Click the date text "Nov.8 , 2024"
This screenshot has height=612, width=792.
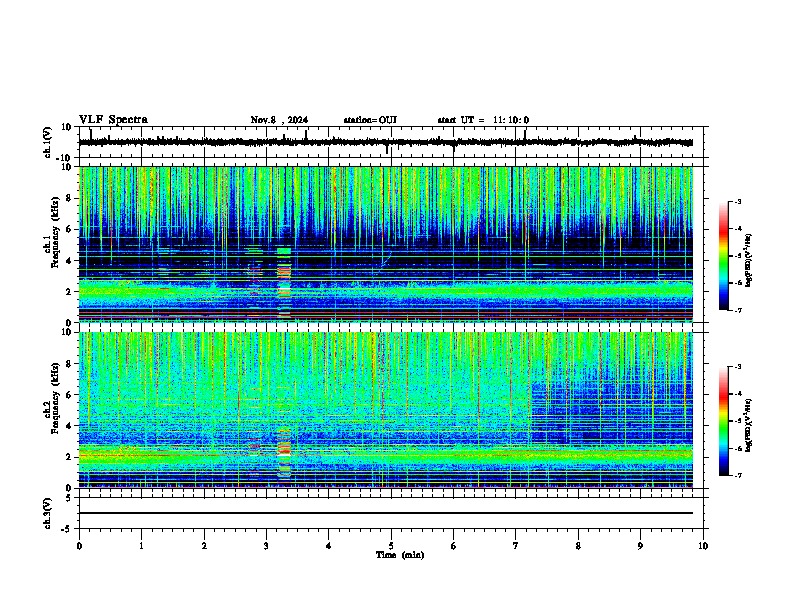(x=279, y=120)
